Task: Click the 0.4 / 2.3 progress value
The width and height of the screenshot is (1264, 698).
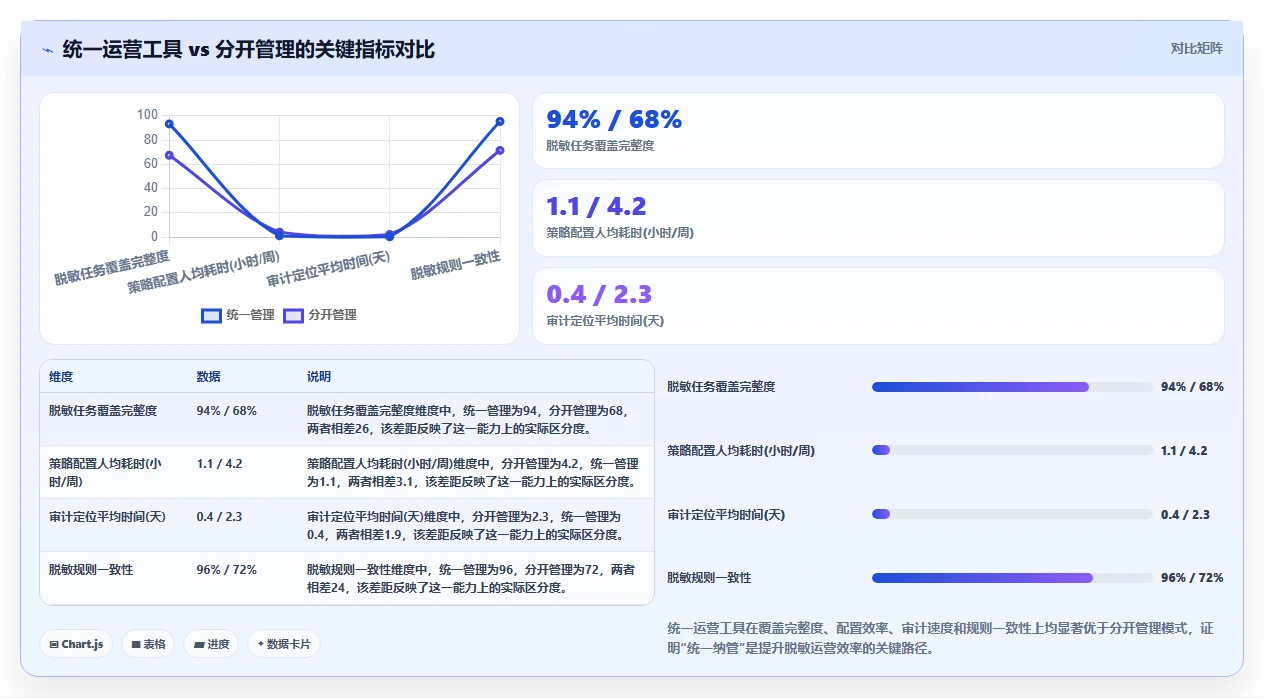Action: pyautogui.click(x=1185, y=515)
